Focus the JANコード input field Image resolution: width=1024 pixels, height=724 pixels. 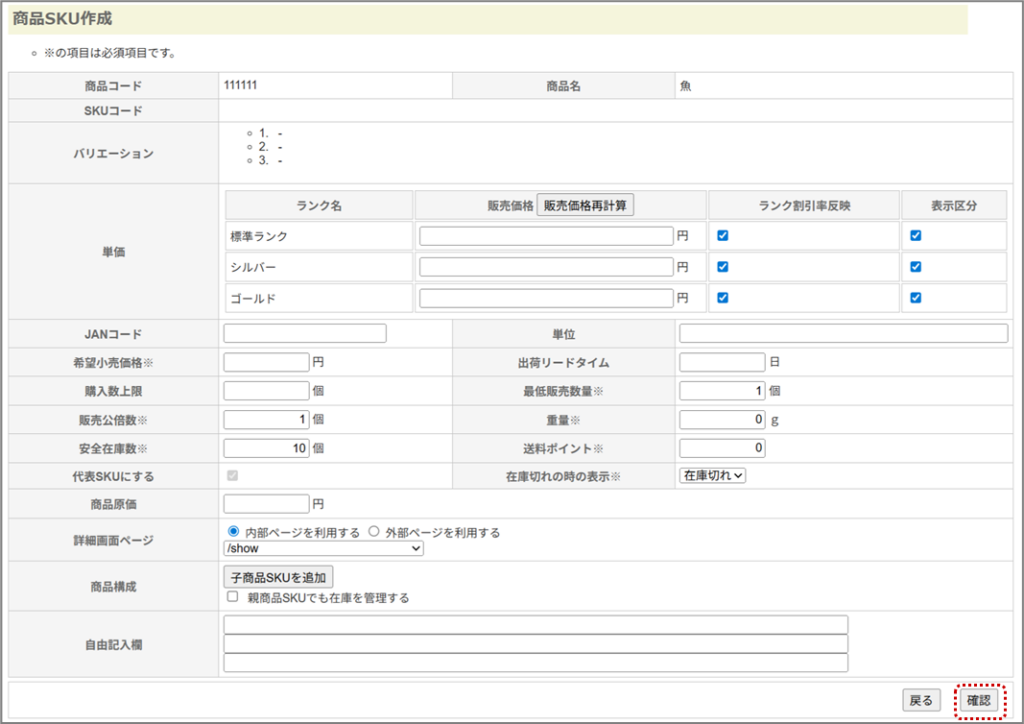pyautogui.click(x=305, y=333)
